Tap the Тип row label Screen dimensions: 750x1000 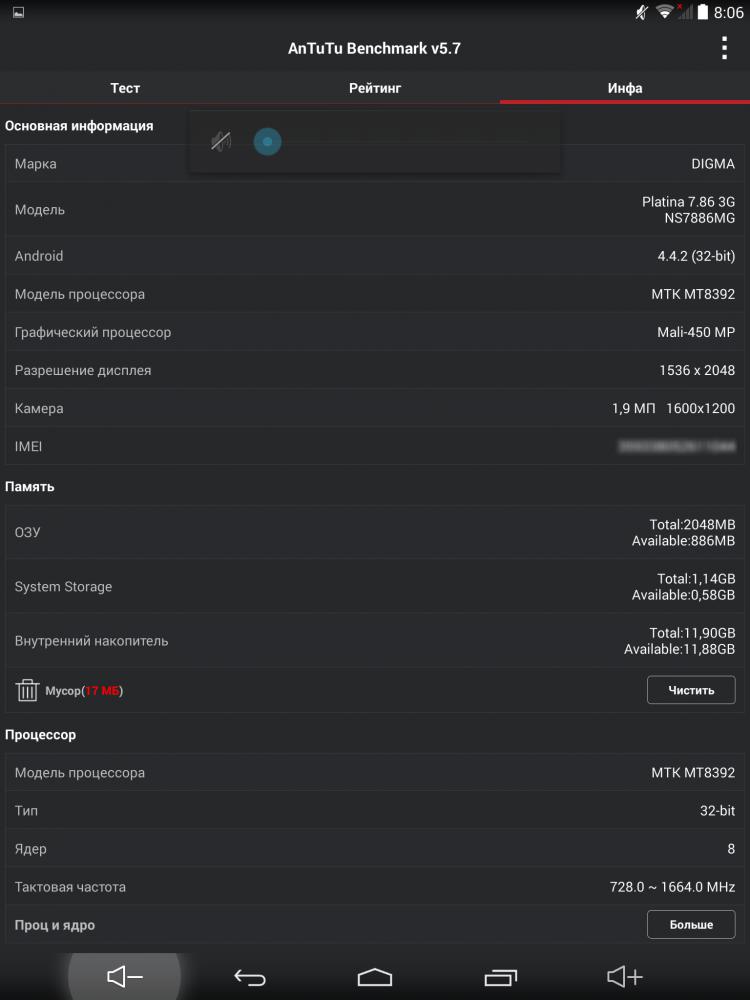click(x=26, y=811)
